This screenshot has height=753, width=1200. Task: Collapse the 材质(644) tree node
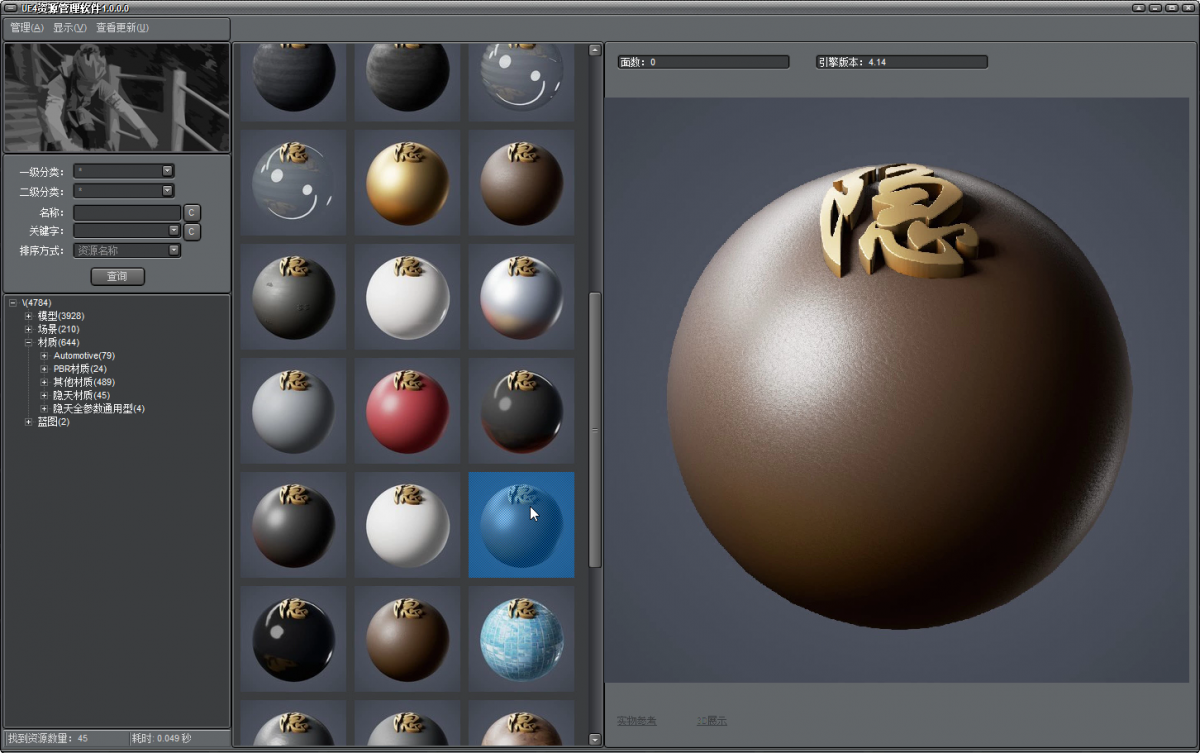coord(29,343)
